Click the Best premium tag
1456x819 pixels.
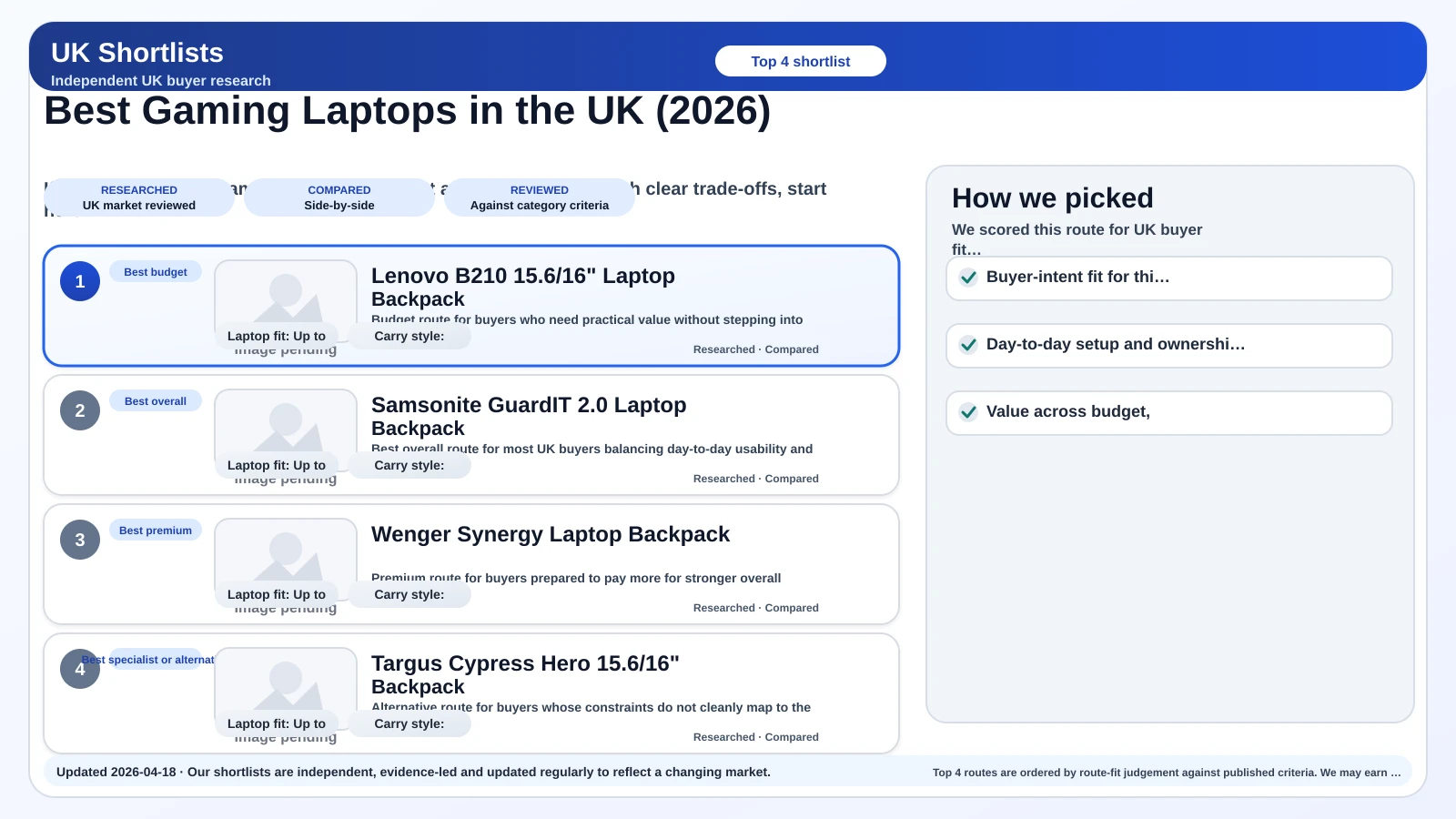(x=156, y=531)
